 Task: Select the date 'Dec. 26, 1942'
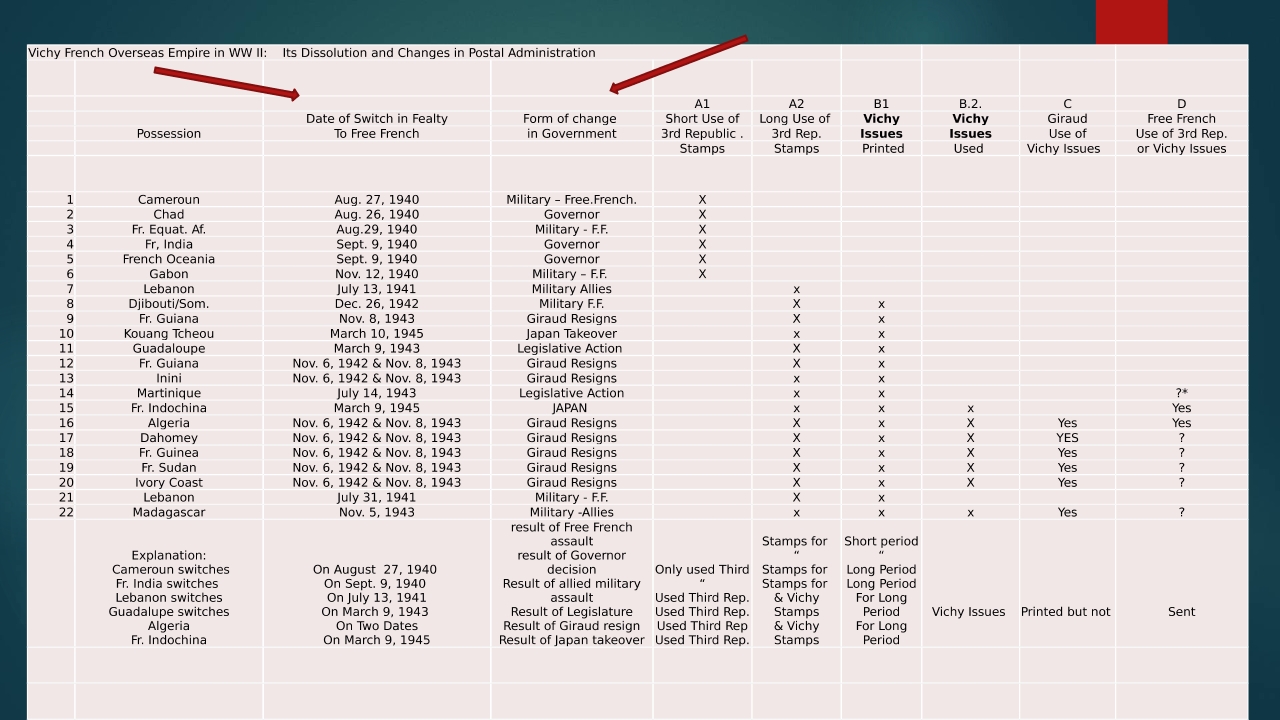[377, 304]
